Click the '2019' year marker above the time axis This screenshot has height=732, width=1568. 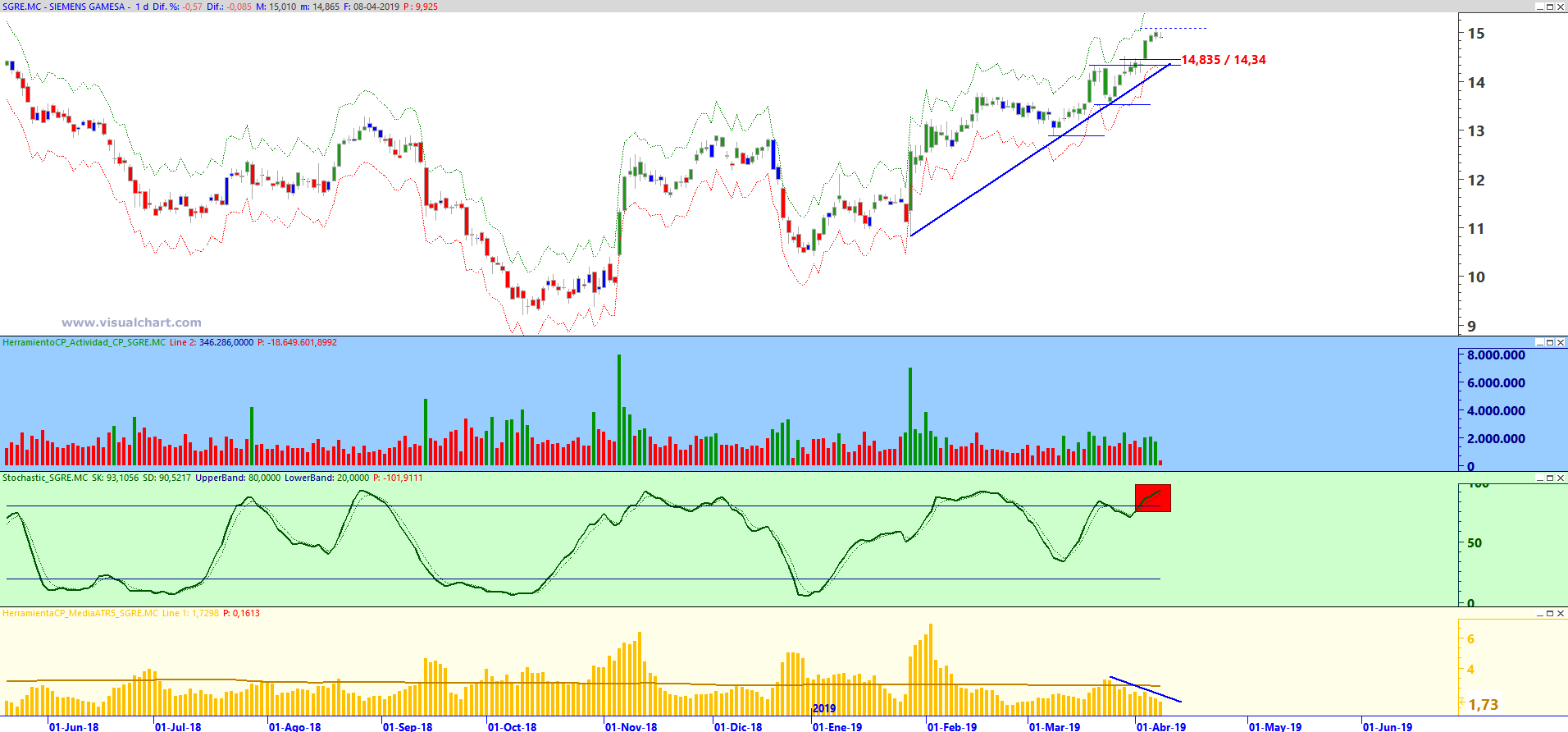pyautogui.click(x=824, y=709)
